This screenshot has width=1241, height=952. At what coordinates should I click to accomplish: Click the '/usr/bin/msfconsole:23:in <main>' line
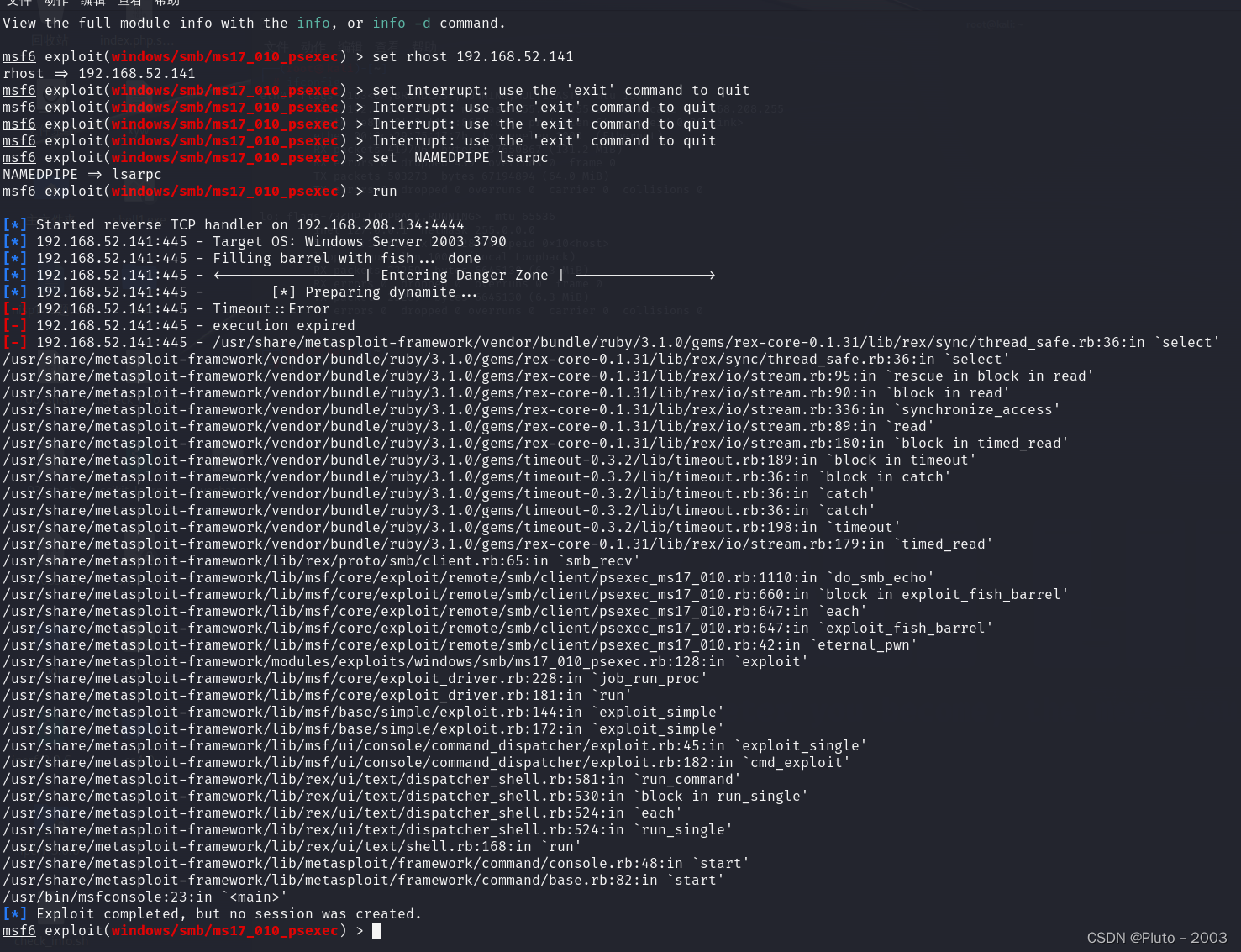(145, 897)
